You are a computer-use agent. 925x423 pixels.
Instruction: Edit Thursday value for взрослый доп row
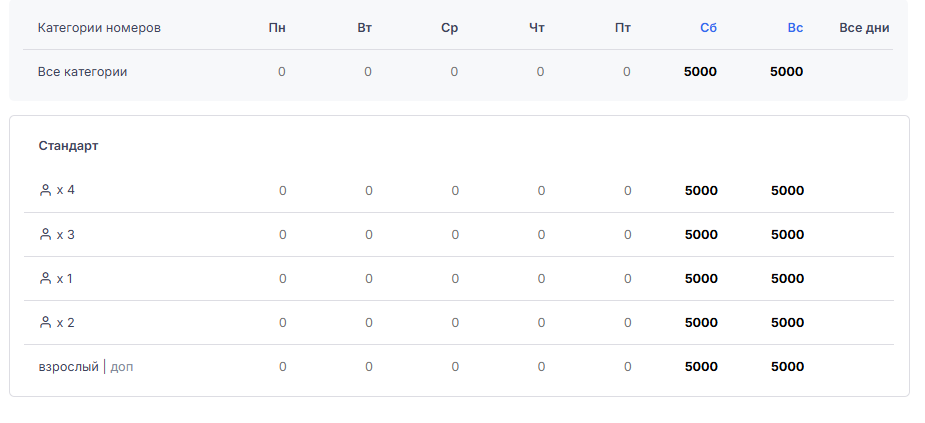tap(541, 366)
